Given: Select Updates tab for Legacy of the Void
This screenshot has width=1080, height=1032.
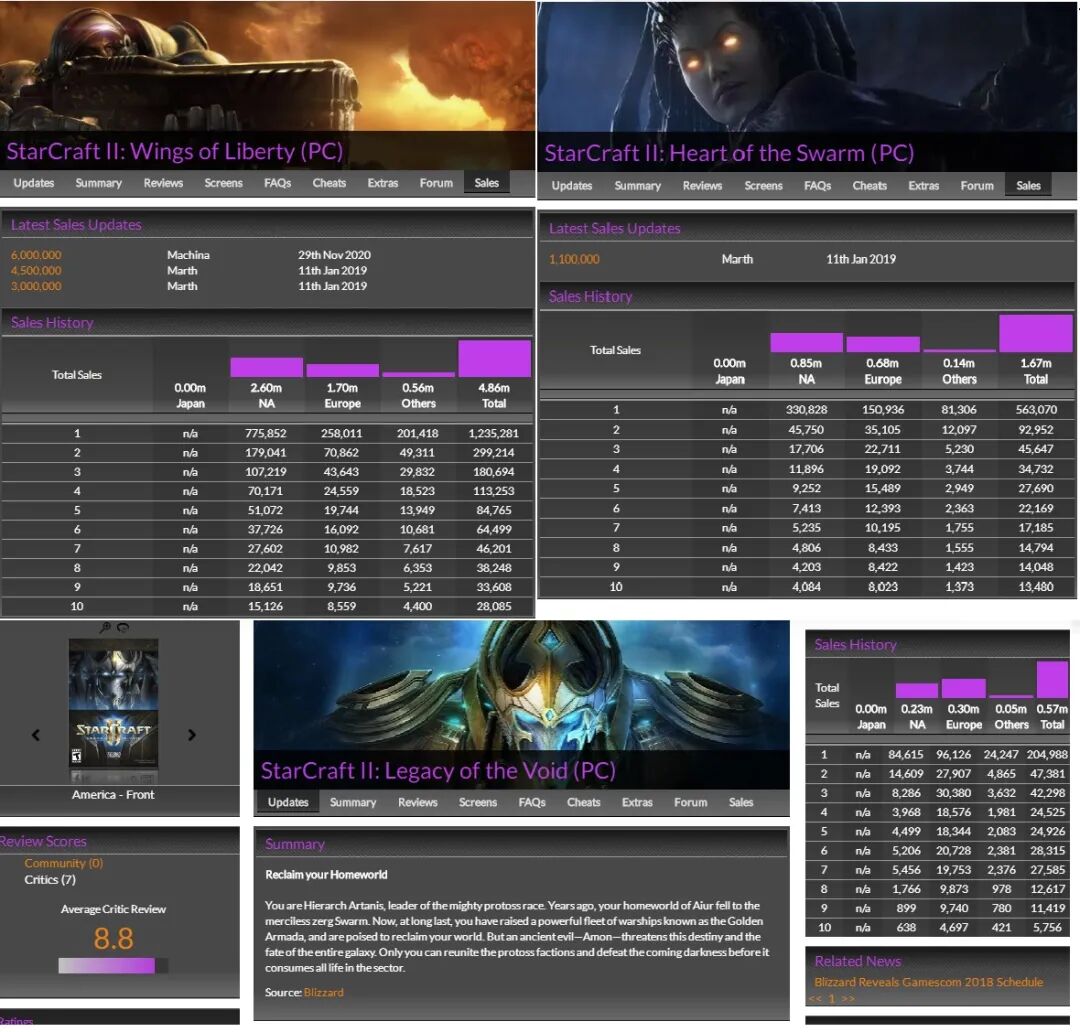Looking at the screenshot, I should tap(288, 802).
